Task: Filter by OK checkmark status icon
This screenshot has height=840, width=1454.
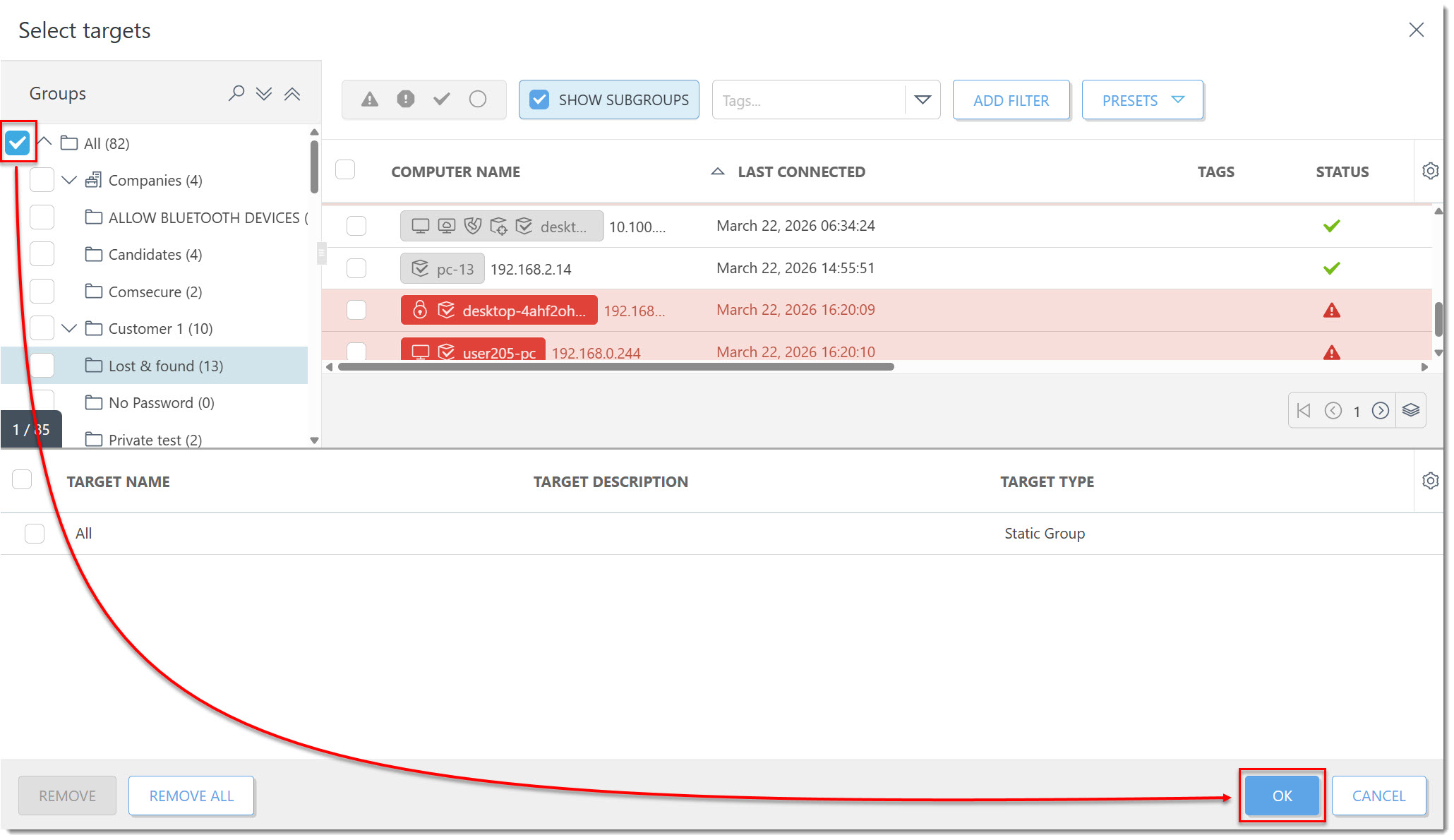Action: point(442,100)
